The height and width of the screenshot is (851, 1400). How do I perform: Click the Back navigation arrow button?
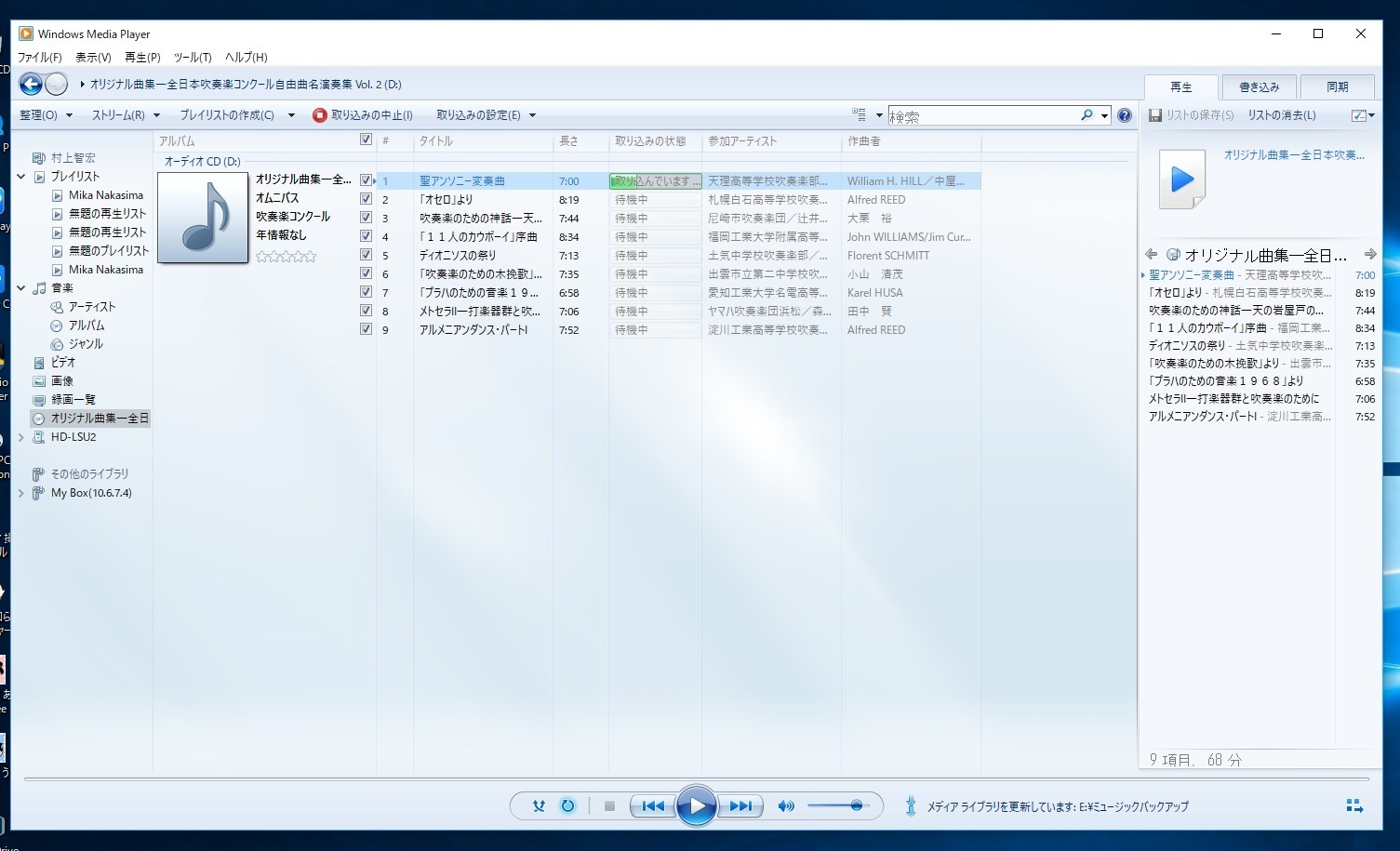click(x=31, y=85)
